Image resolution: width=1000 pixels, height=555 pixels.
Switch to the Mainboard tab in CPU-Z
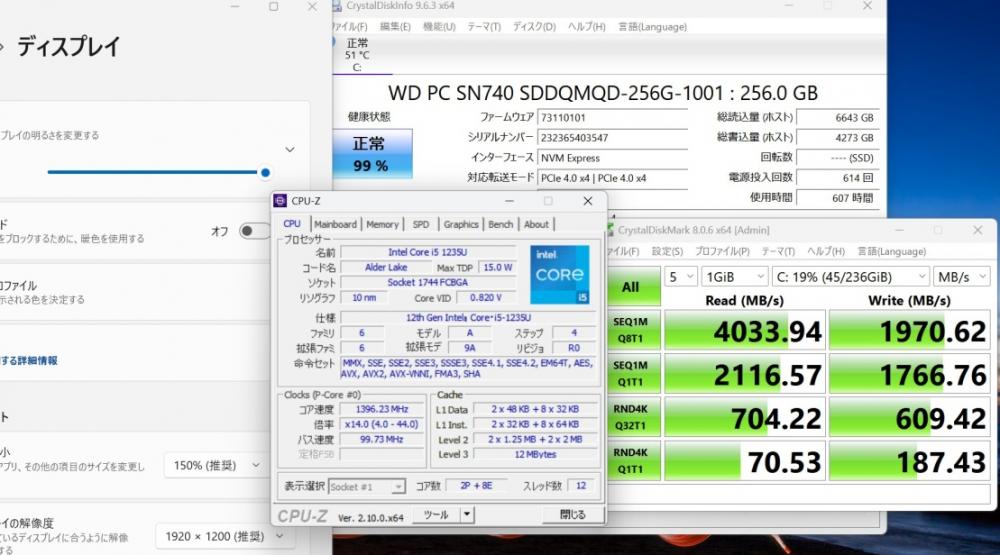(x=335, y=225)
